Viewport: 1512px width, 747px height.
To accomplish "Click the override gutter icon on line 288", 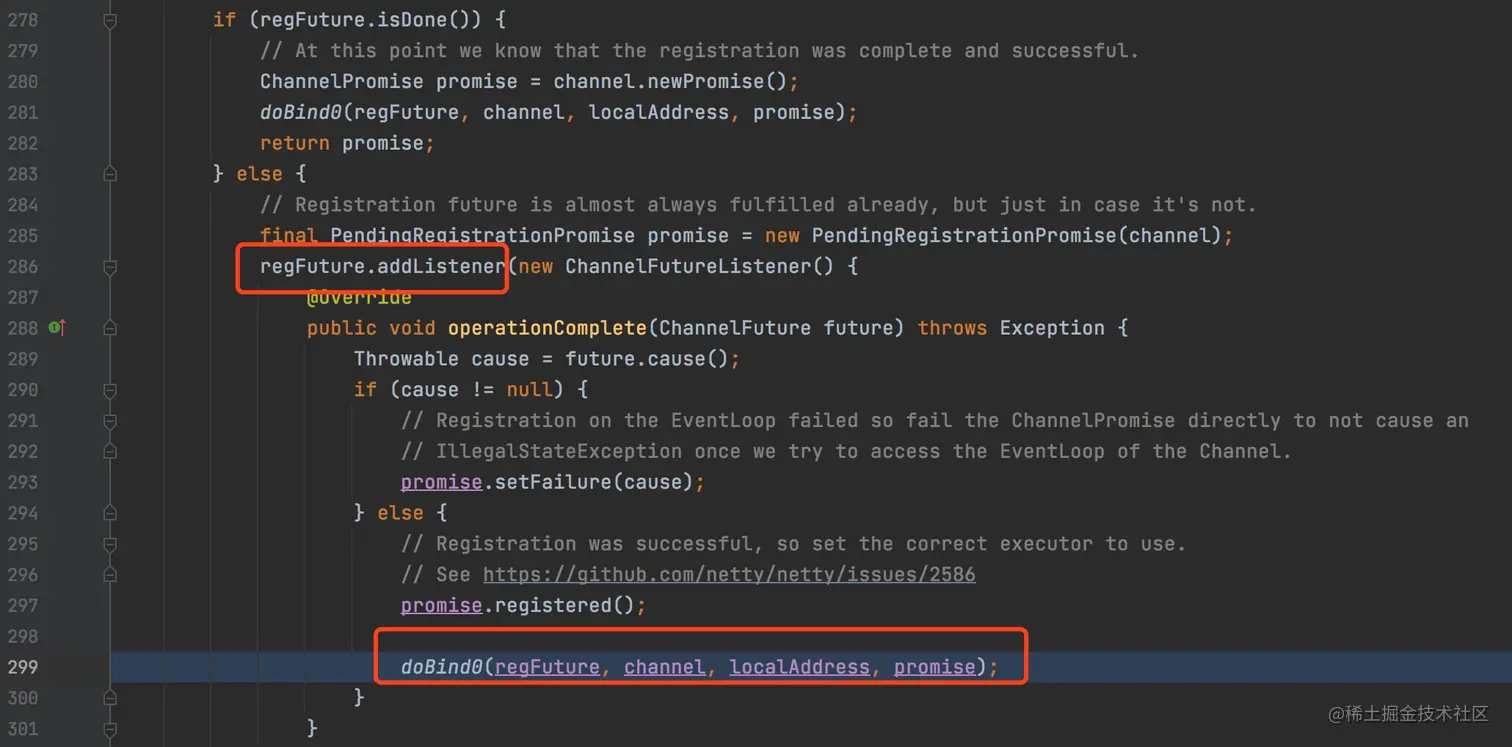I will [57, 328].
